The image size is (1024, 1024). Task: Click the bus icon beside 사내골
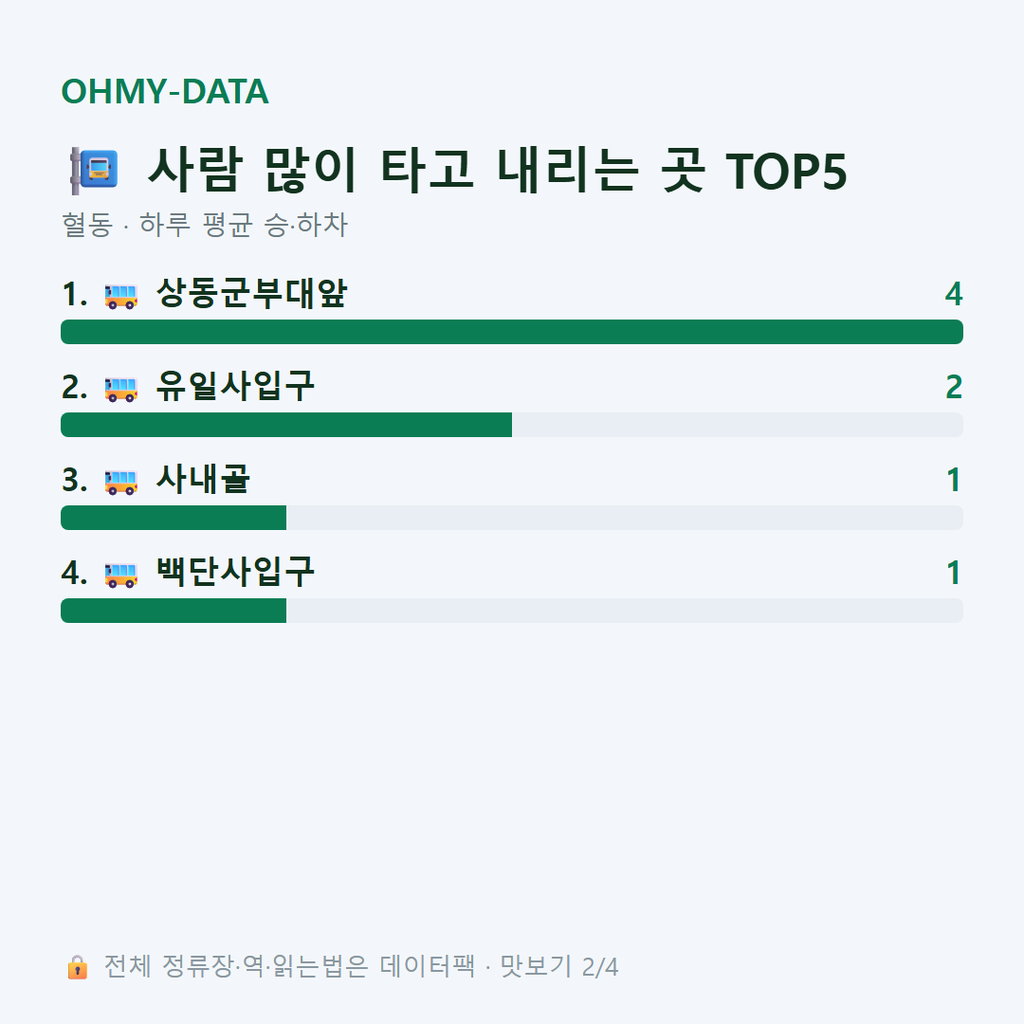click(x=121, y=482)
